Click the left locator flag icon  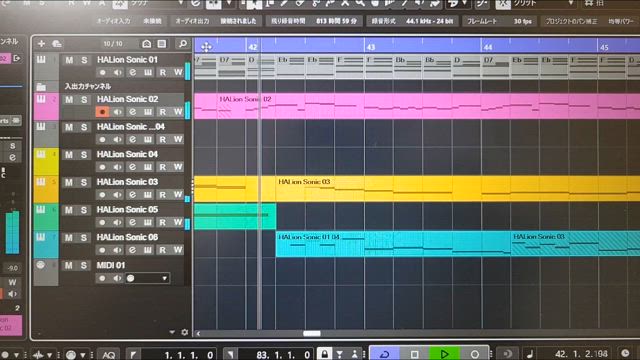click(133, 355)
